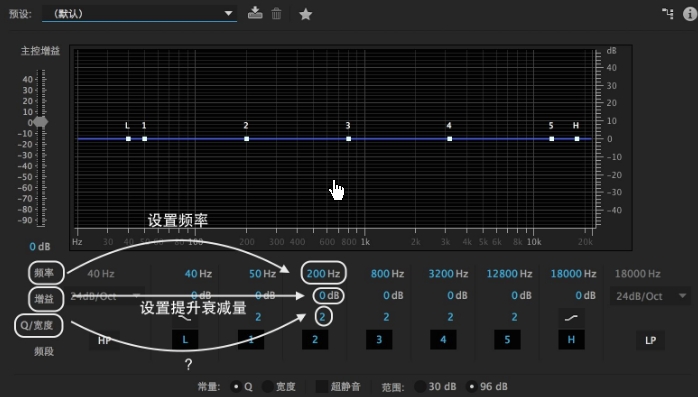The height and width of the screenshot is (397, 698).
Task: Click control point 4 on the EQ graph
Action: pos(450,139)
